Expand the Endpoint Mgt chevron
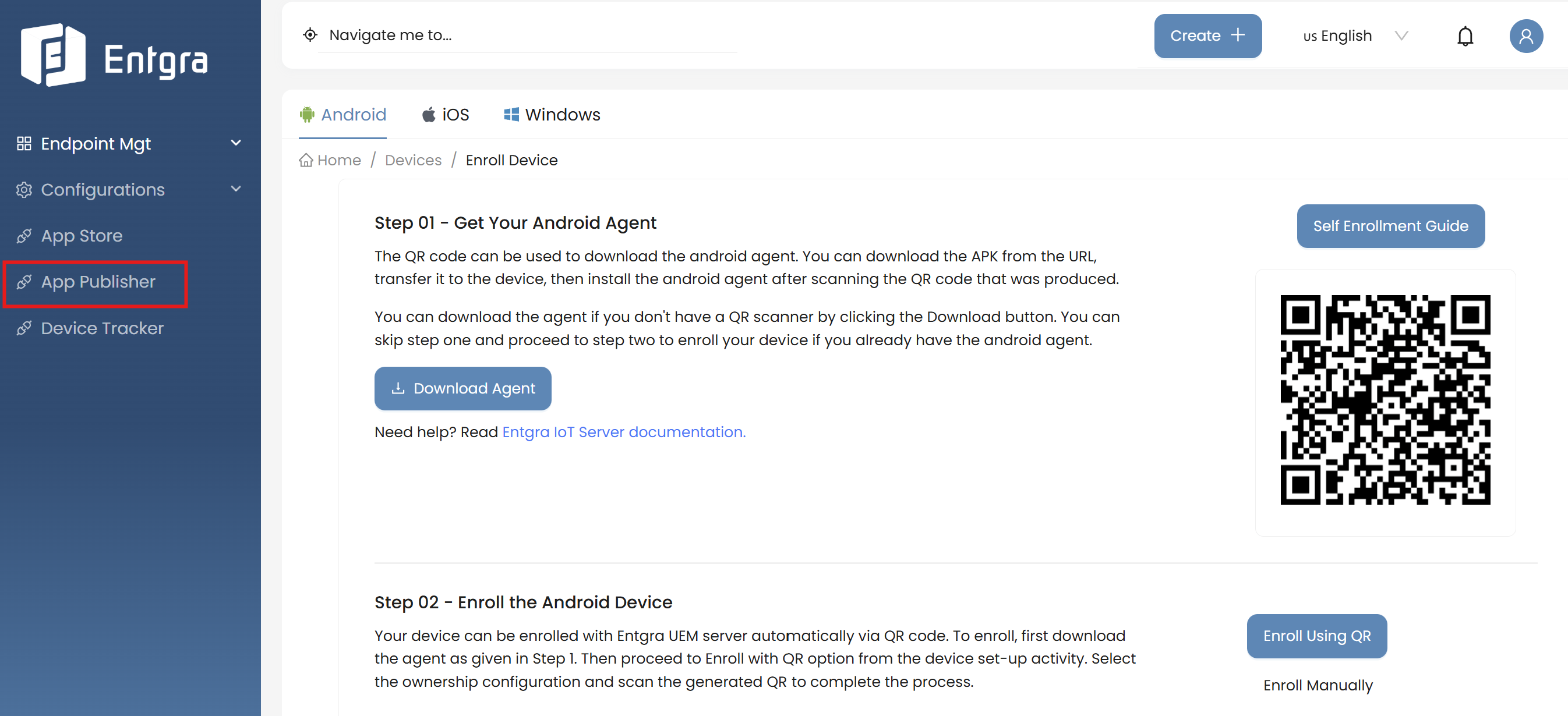1568x716 pixels. (235, 143)
